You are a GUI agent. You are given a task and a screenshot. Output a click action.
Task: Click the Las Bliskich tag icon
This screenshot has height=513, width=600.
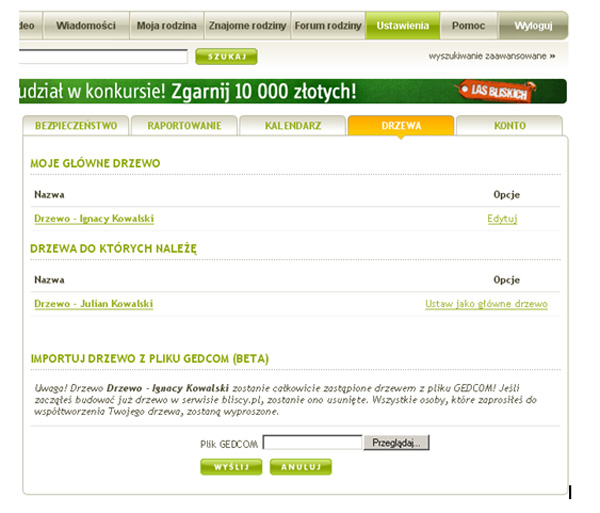pyautogui.click(x=497, y=91)
